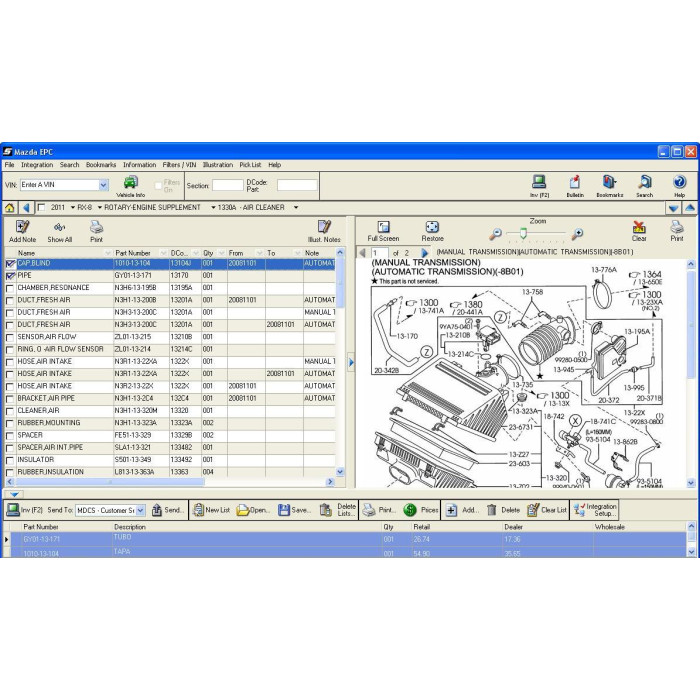Check the INSULATOR row checkbox
This screenshot has width=700, height=700.
coord(10,460)
